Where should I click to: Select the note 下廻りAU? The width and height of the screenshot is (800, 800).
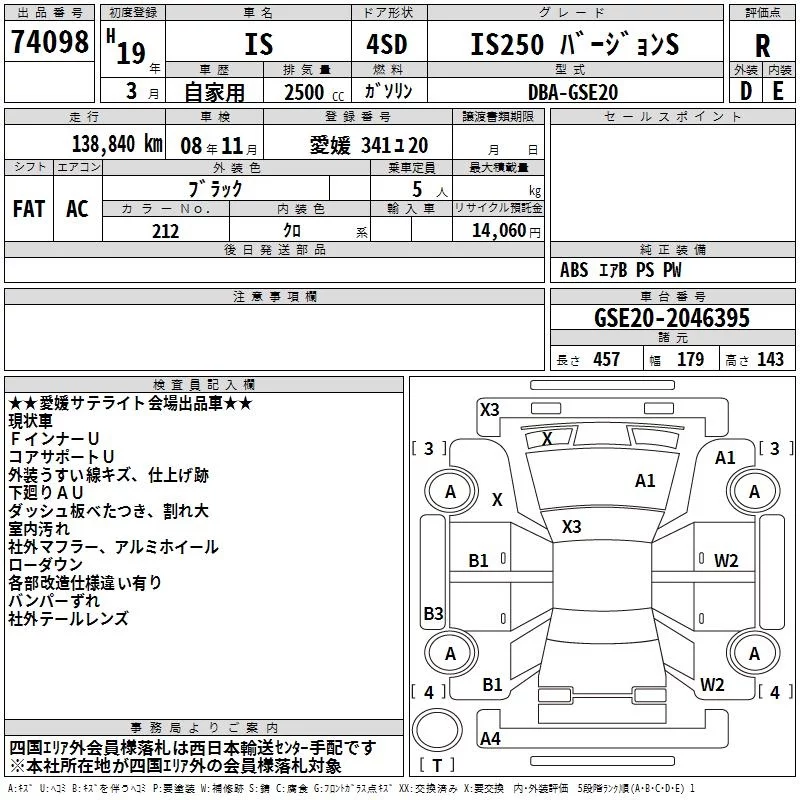[46, 493]
